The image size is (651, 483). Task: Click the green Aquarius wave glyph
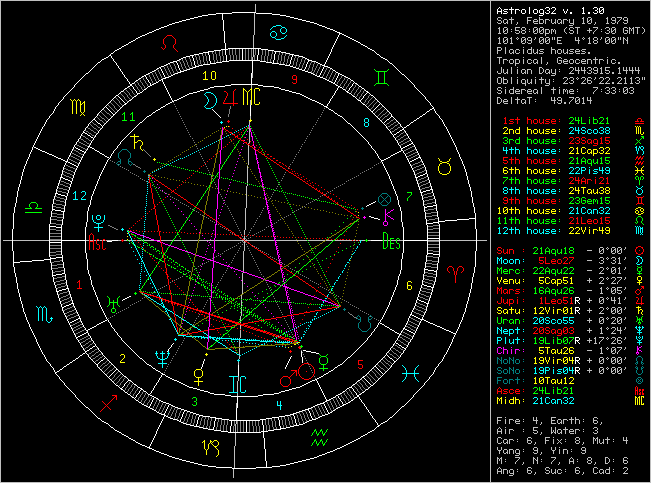[320, 437]
